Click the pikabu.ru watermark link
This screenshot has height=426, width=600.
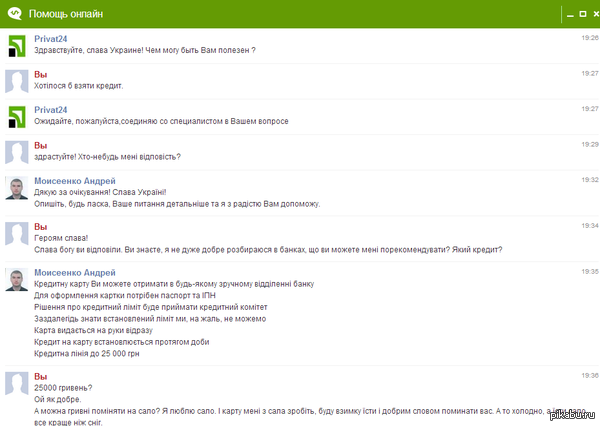(572, 415)
